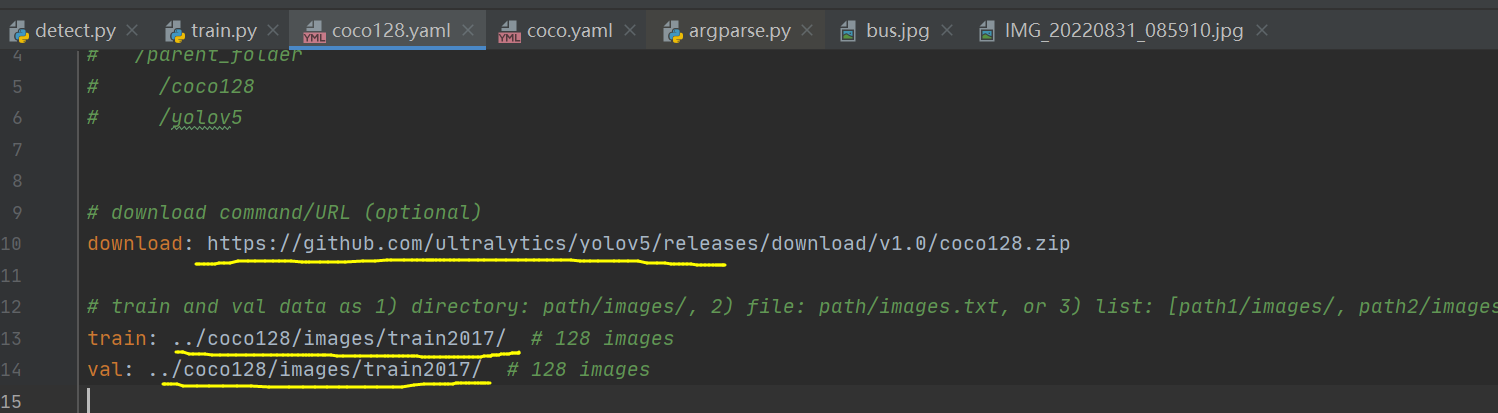Close the IMG_20220831_085910.jpg tab
1498x413 pixels.
(x=1261, y=31)
